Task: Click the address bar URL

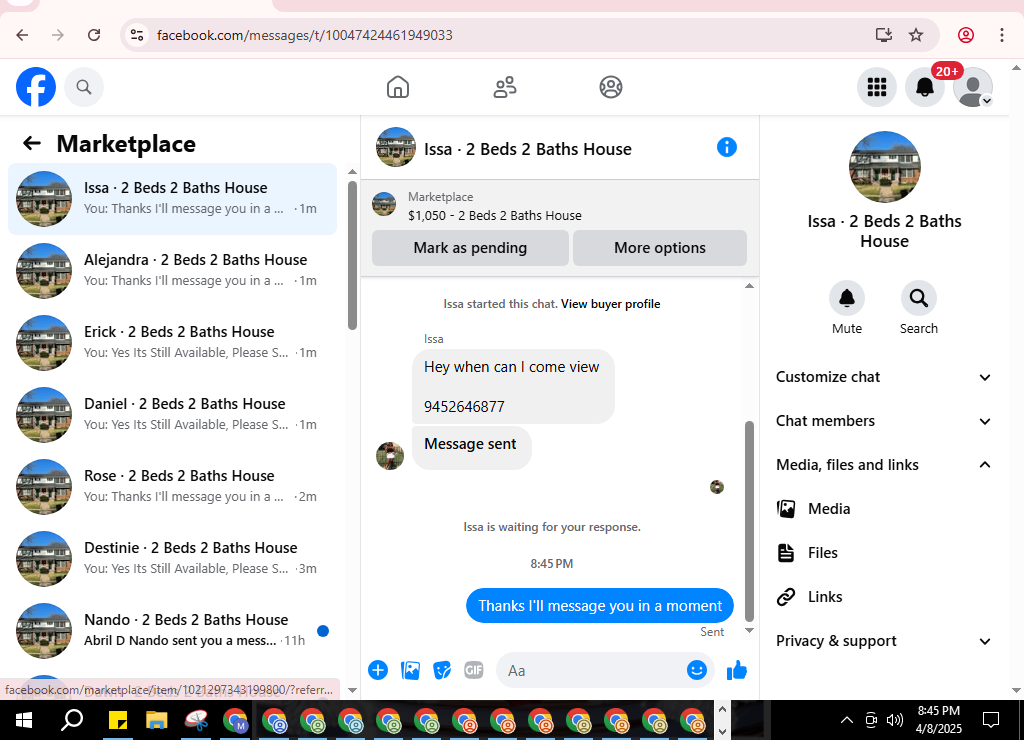Action: coord(304,35)
